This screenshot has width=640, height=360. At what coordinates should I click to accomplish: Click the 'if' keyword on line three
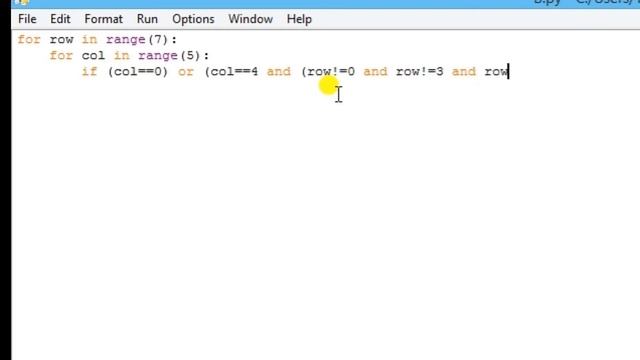tap(89, 71)
